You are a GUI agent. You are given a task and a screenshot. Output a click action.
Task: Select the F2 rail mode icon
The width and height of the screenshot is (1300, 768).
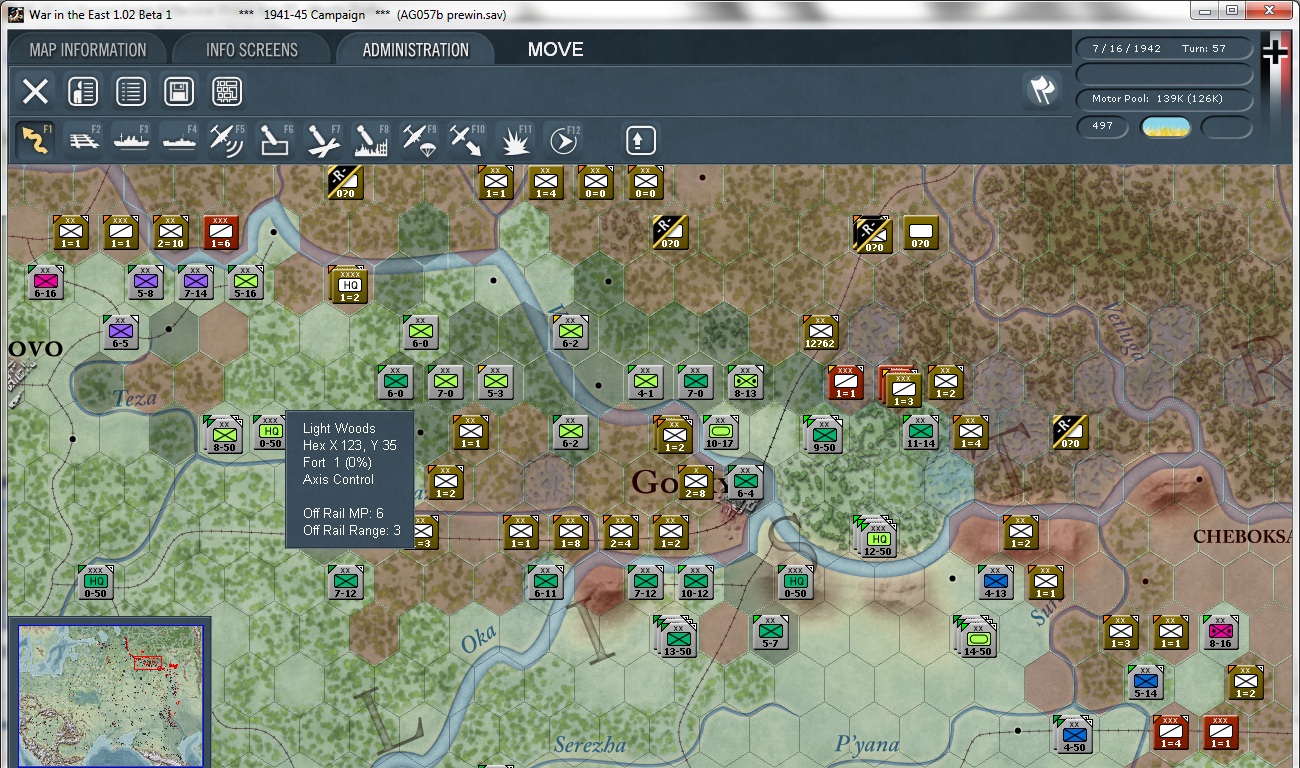84,140
